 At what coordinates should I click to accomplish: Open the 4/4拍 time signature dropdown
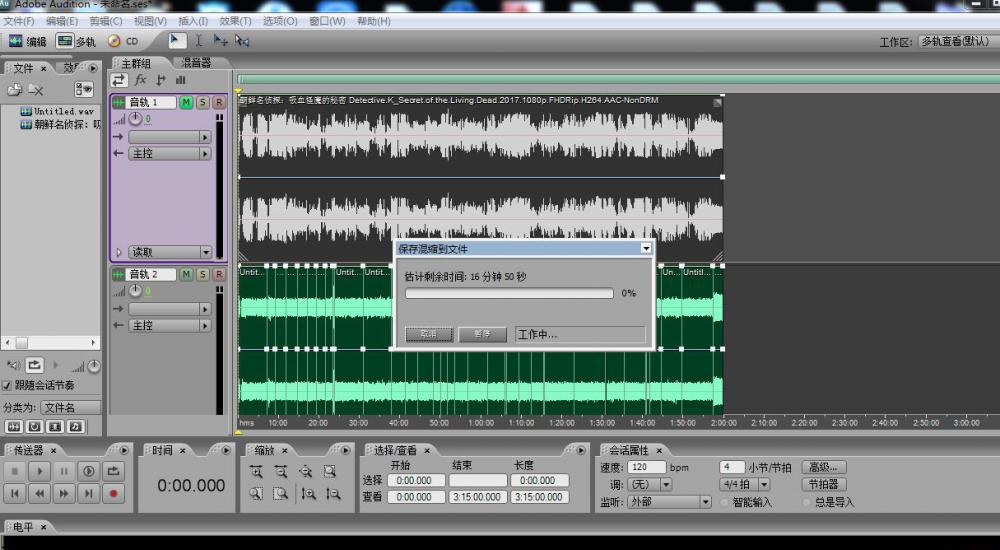coord(744,485)
